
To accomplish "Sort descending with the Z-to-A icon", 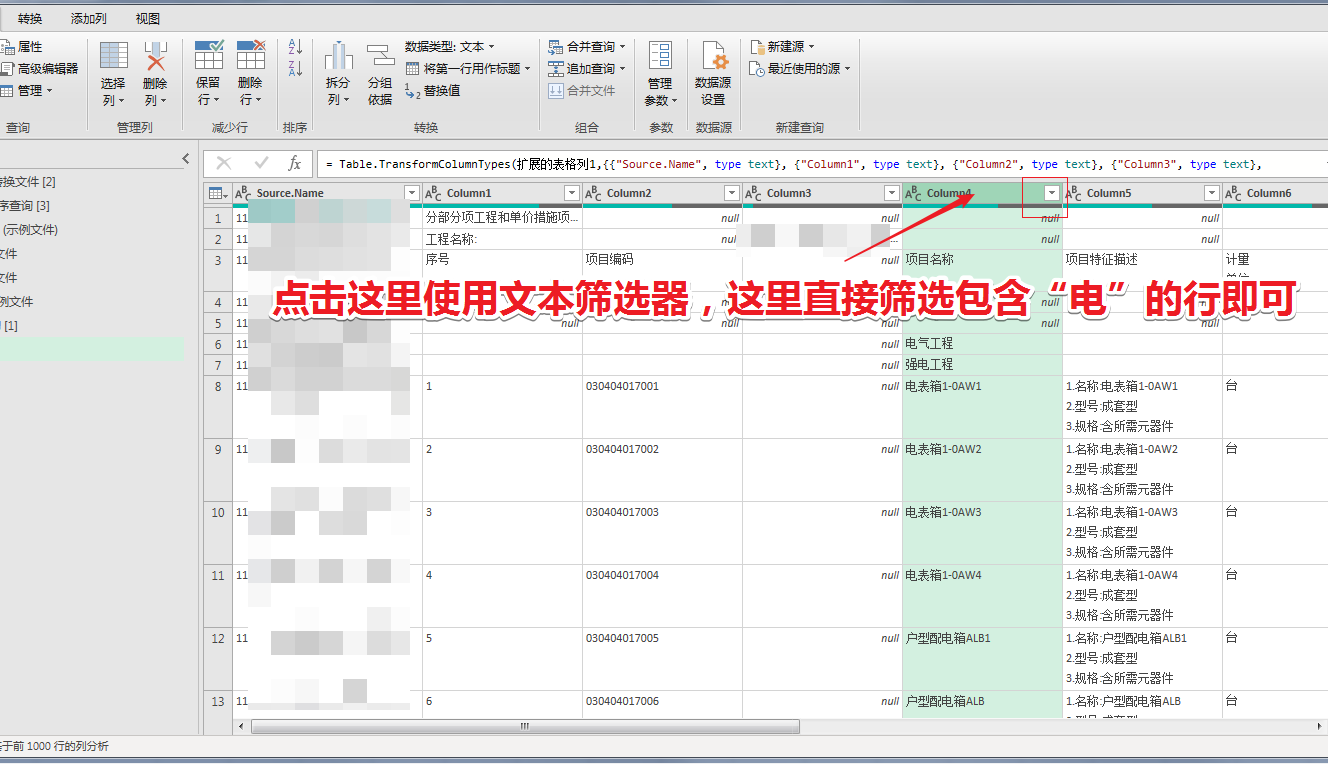I will click(295, 69).
